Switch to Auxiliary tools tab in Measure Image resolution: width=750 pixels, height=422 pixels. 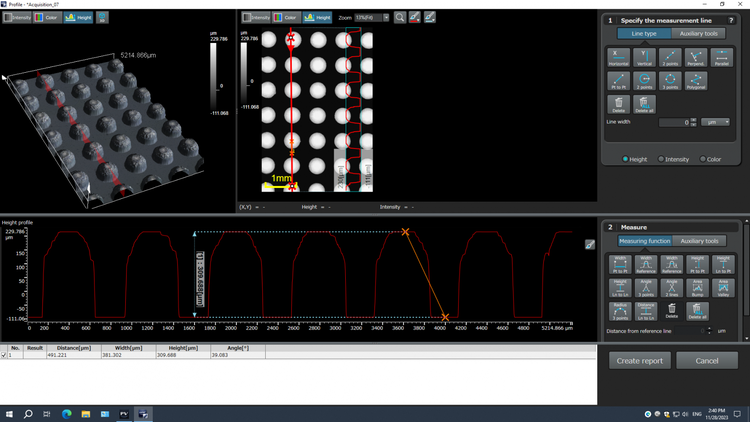(700, 241)
